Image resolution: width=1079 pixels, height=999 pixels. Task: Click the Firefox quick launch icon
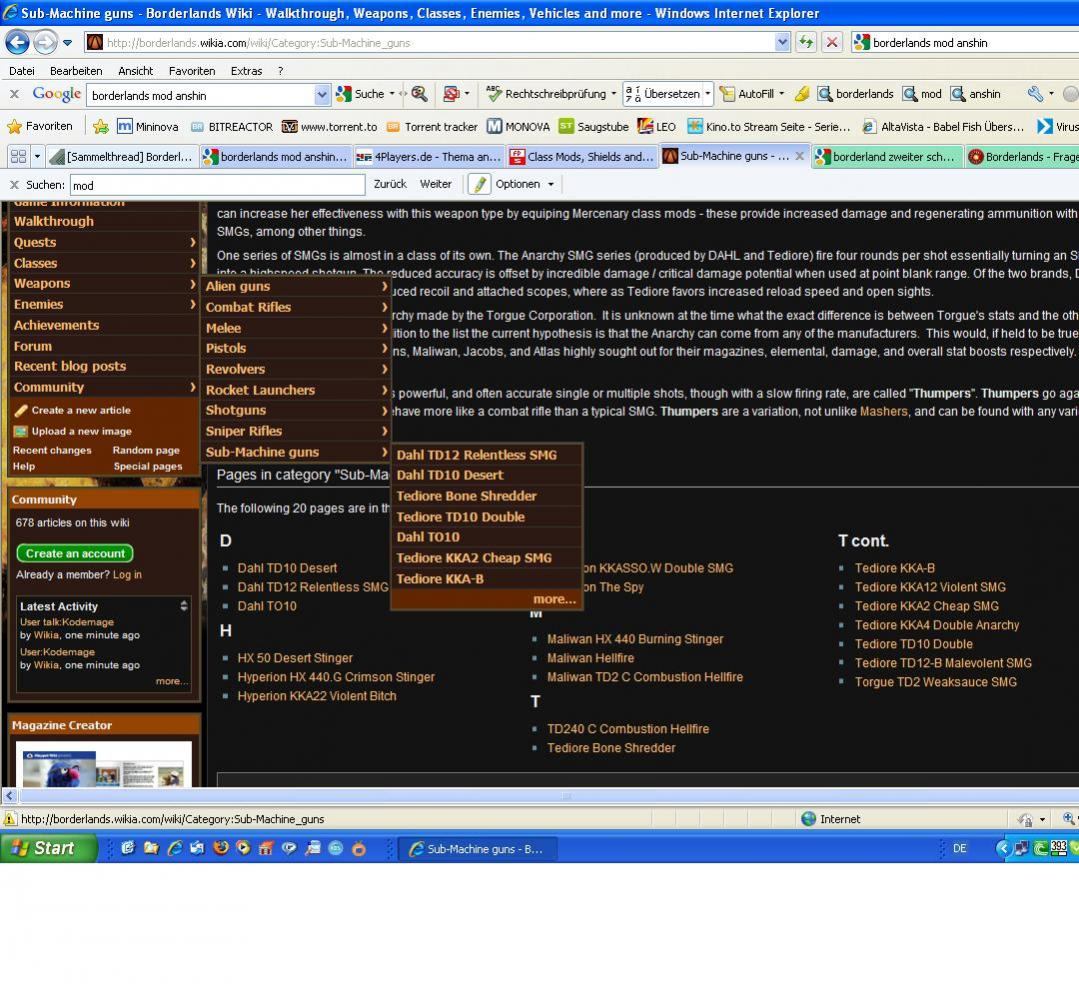click(x=221, y=848)
